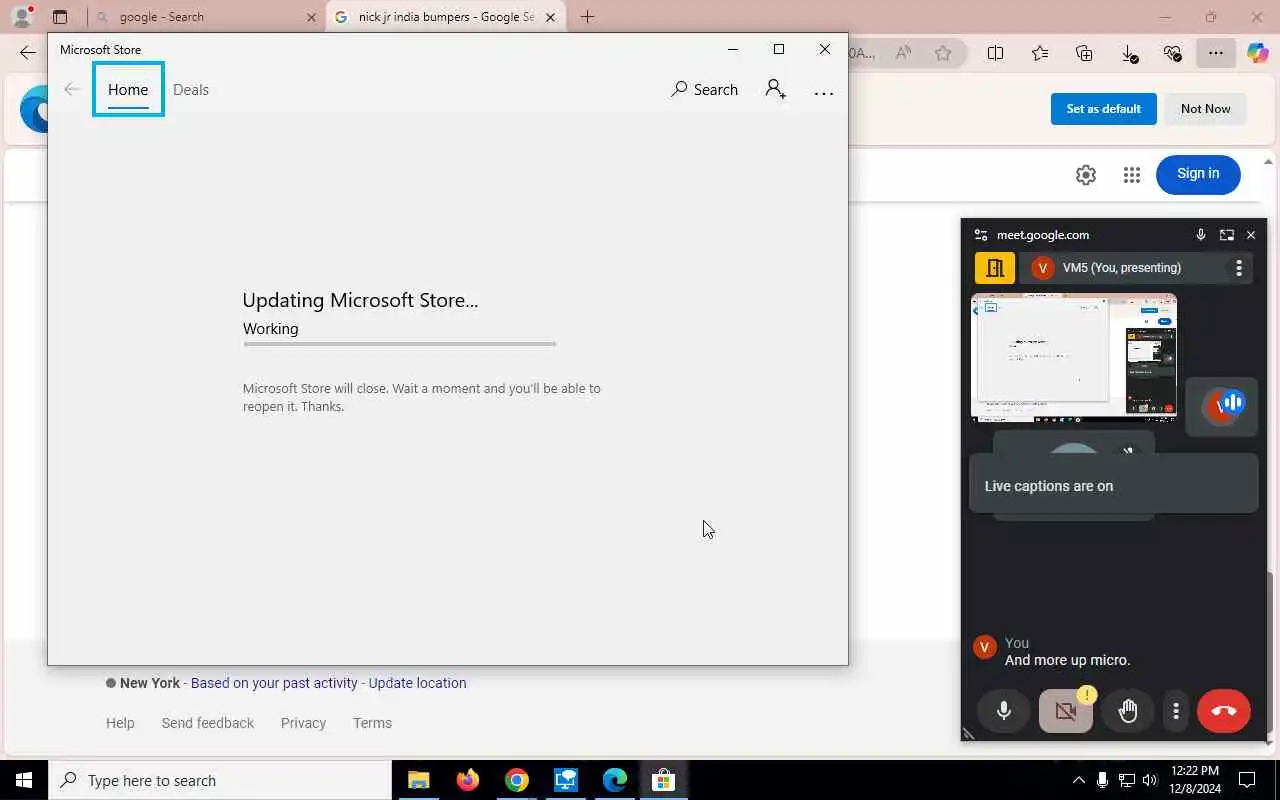Open the notification center
This screenshot has width=1280, height=800.
pos(1247,780)
